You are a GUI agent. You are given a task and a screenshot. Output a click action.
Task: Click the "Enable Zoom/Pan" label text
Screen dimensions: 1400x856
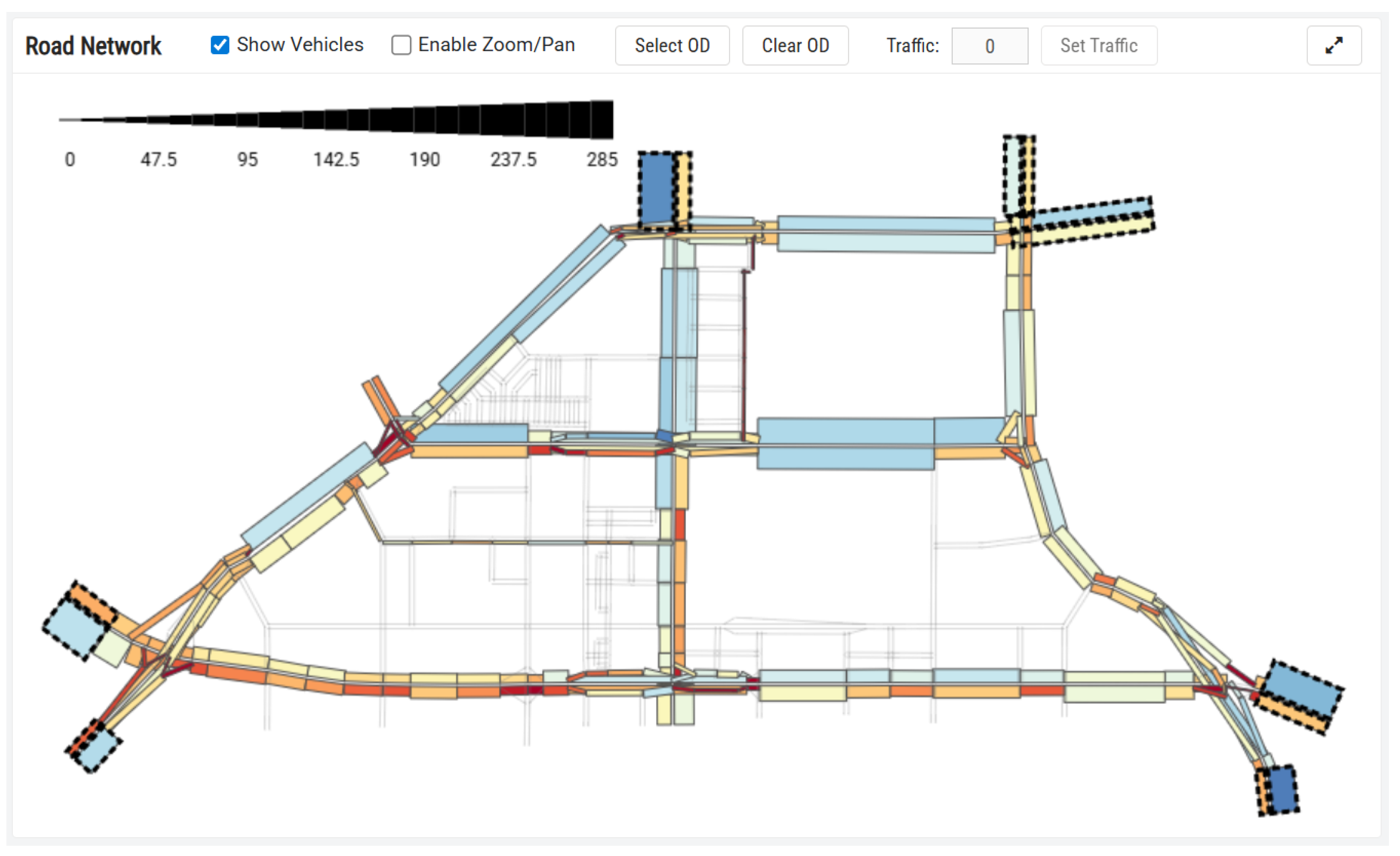click(x=497, y=44)
